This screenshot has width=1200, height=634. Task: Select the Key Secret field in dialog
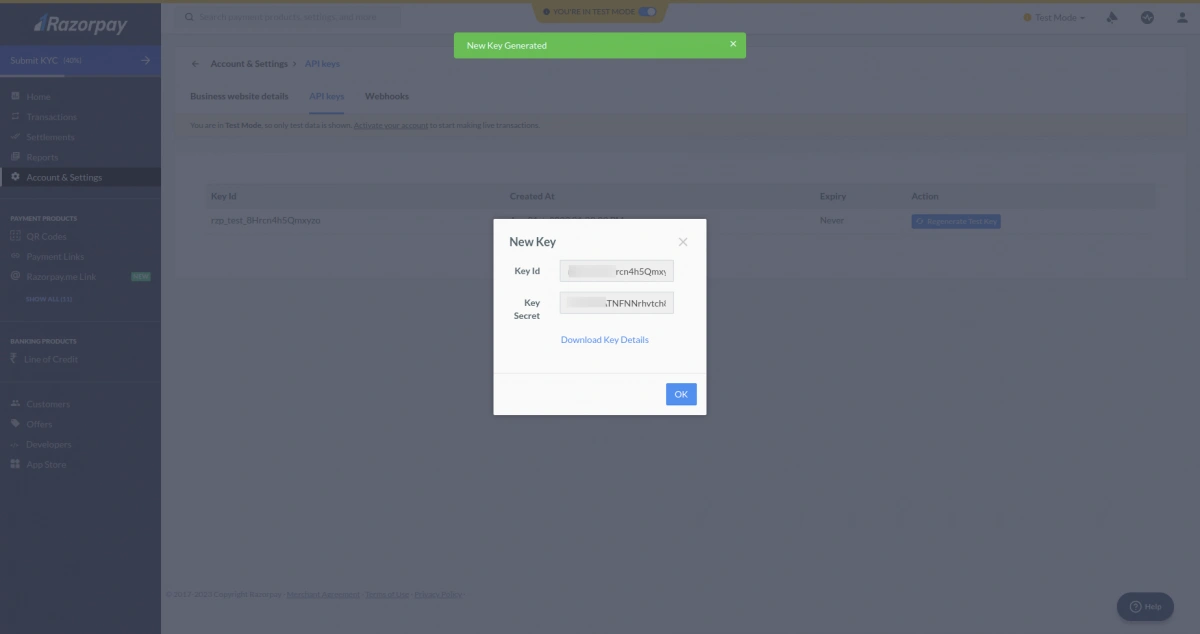click(617, 302)
